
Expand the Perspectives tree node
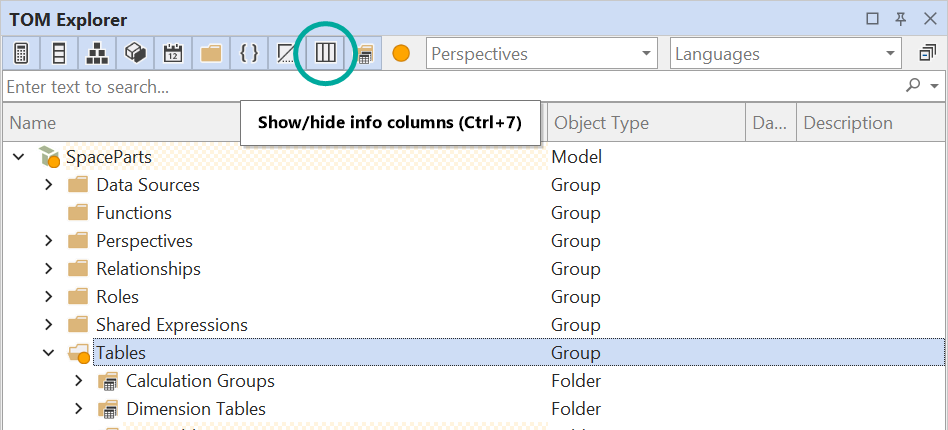coord(49,241)
